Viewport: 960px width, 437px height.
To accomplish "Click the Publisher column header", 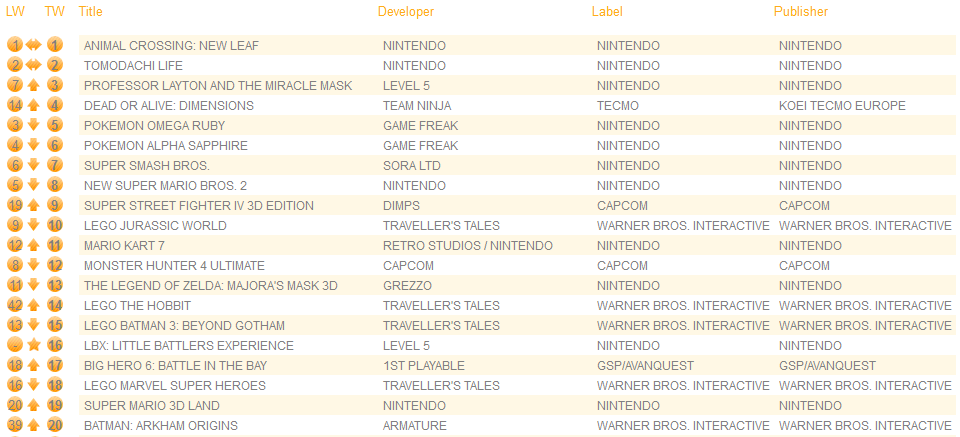I will [801, 12].
